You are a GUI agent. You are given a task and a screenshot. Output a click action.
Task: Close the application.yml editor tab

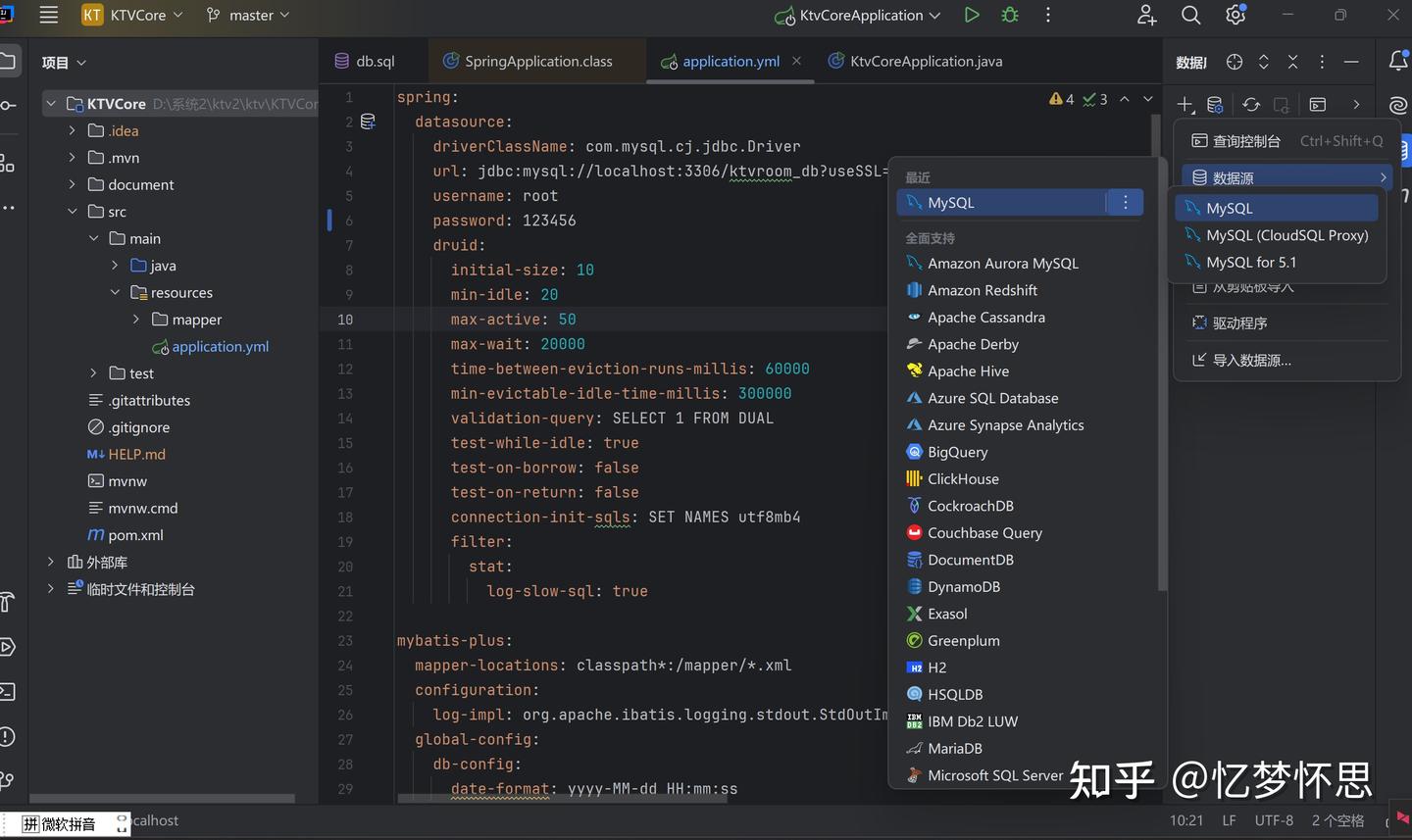[x=796, y=61]
